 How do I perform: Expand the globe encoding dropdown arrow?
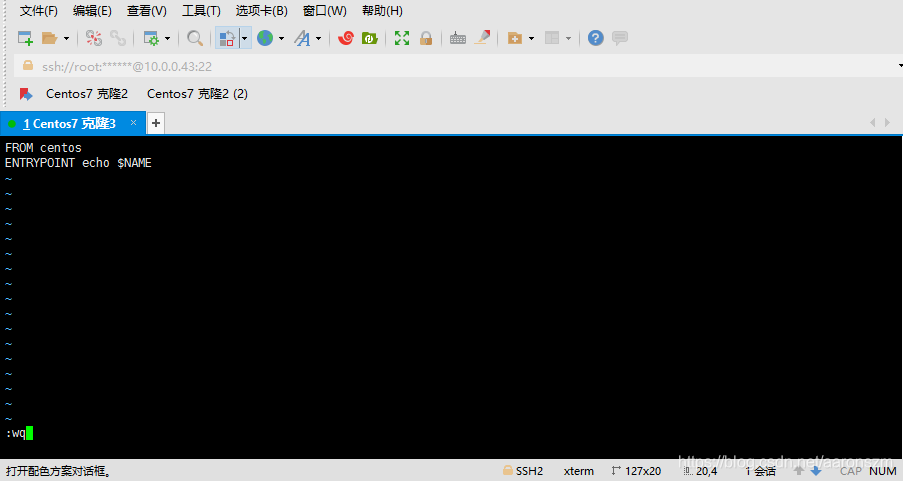coord(282,39)
